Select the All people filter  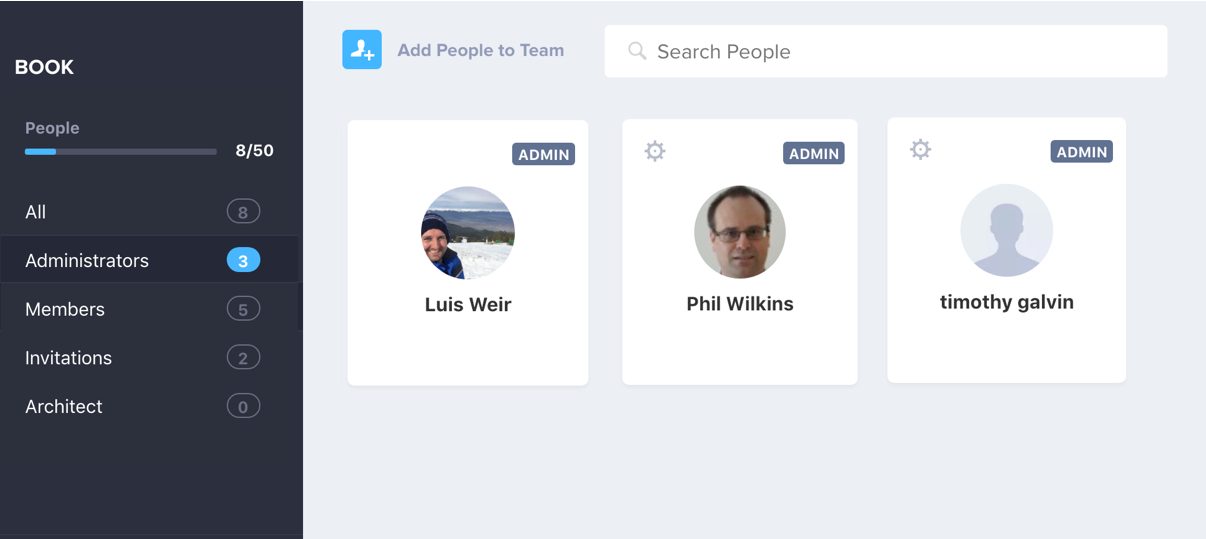[150, 212]
